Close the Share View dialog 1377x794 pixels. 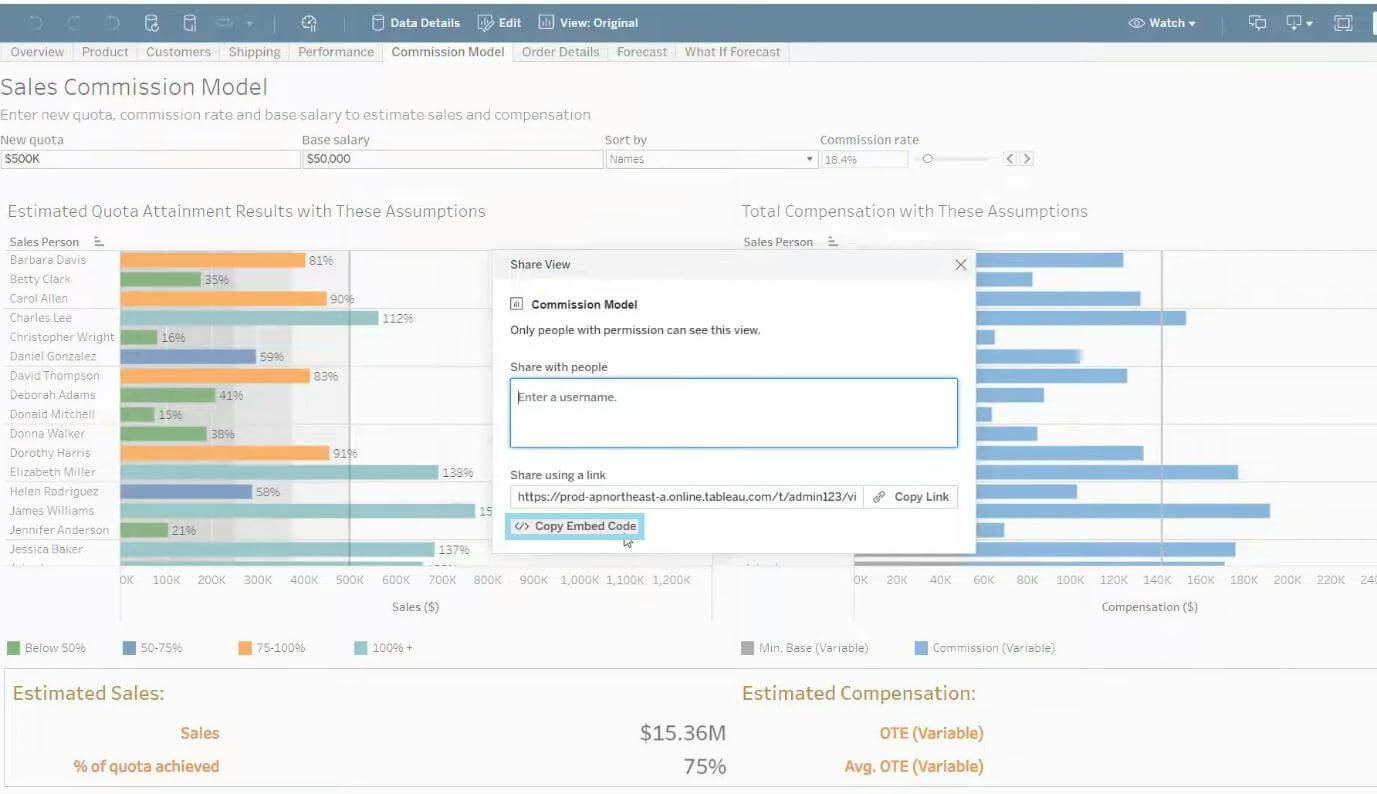coord(961,265)
